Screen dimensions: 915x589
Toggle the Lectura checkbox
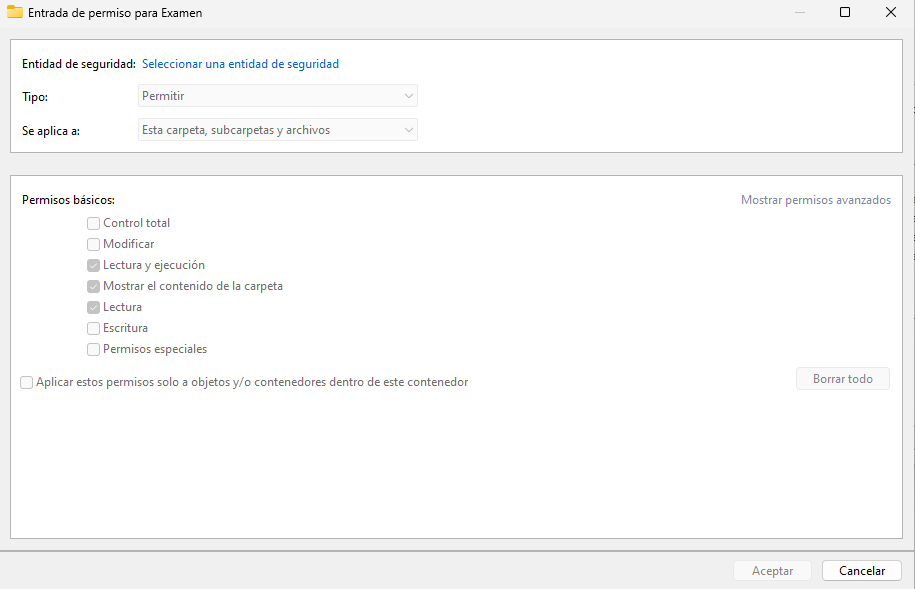pyautogui.click(x=94, y=308)
